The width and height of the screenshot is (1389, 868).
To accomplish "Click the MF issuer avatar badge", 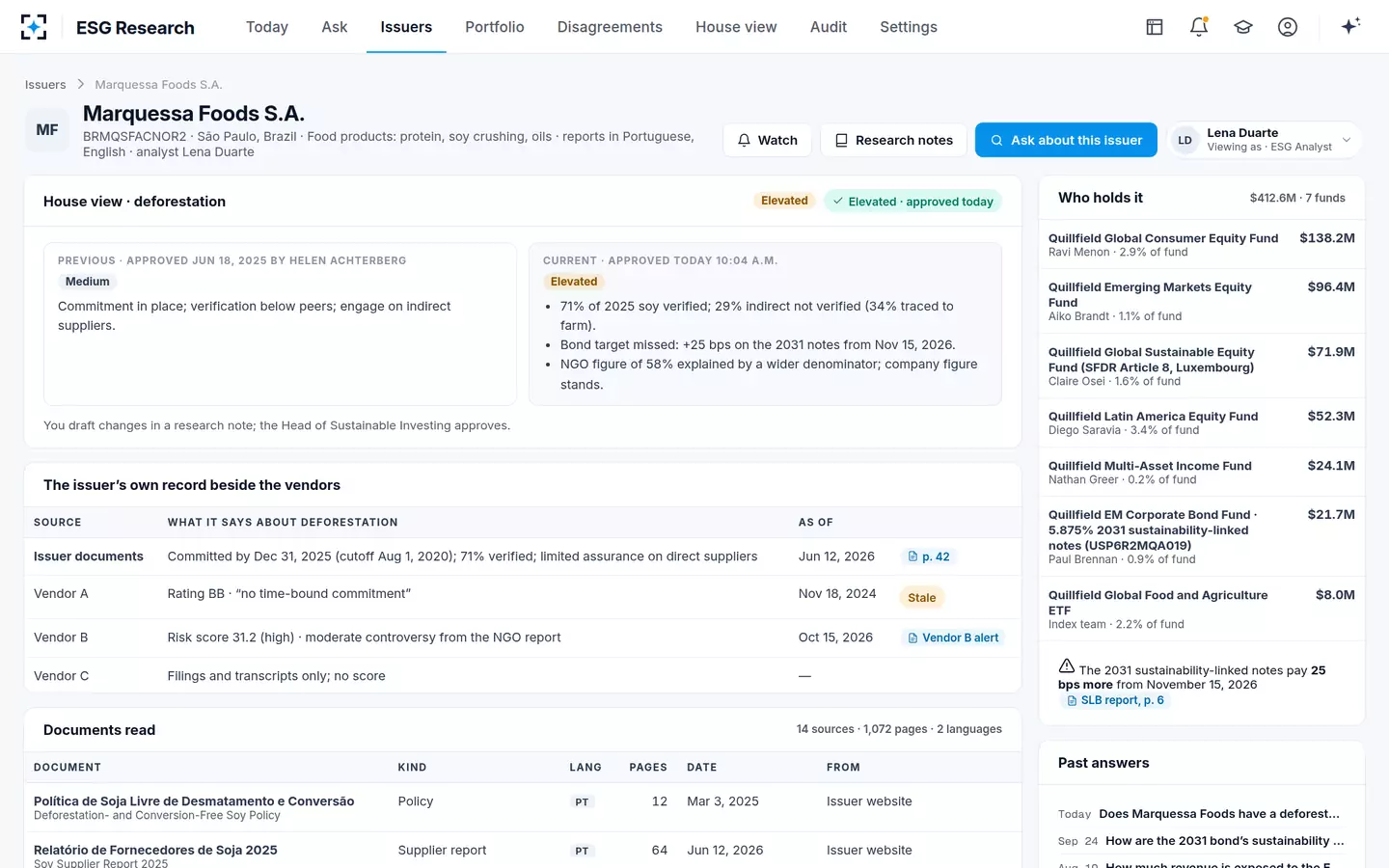I will pos(47,130).
